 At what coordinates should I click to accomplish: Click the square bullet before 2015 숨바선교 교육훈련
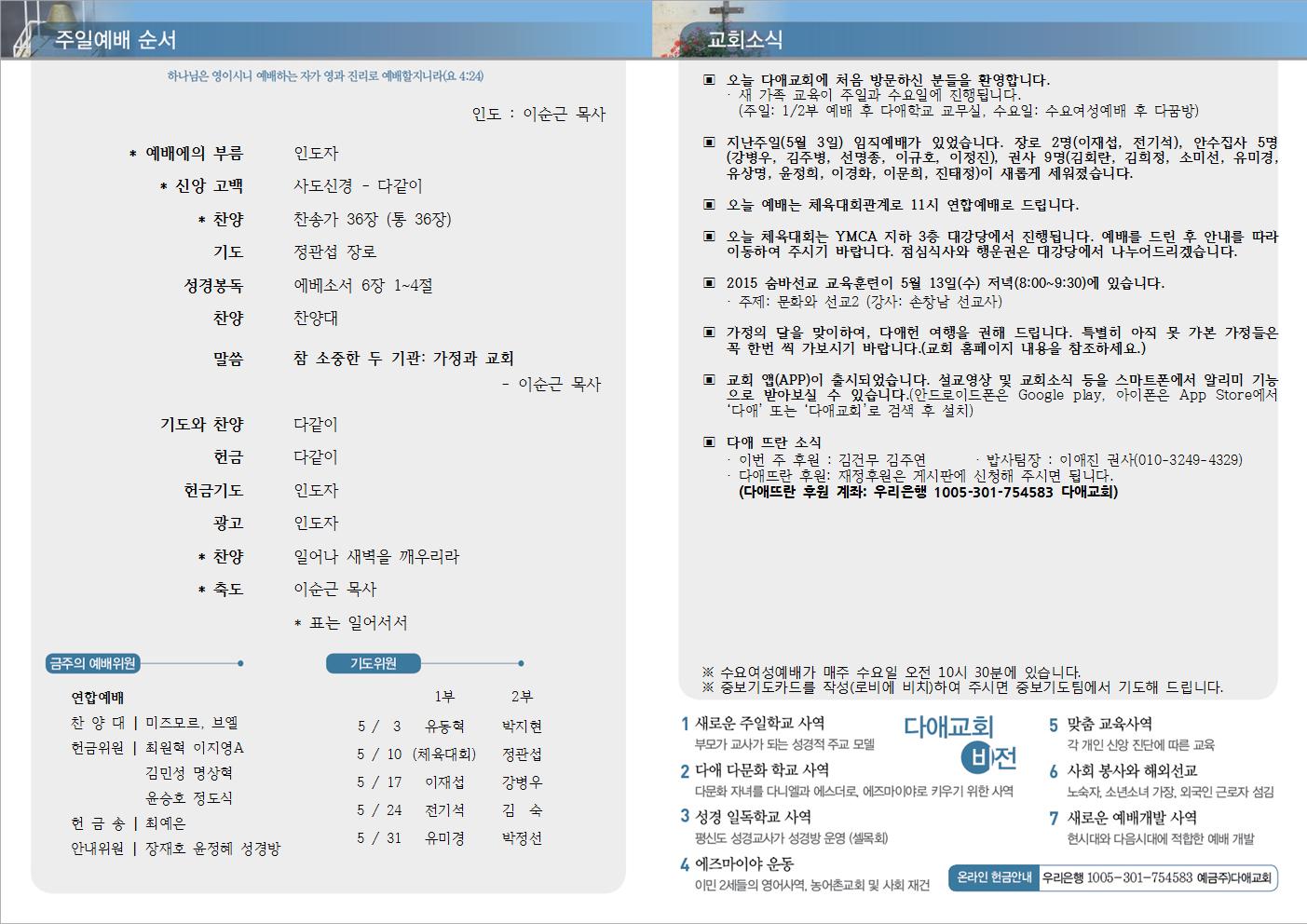click(709, 283)
